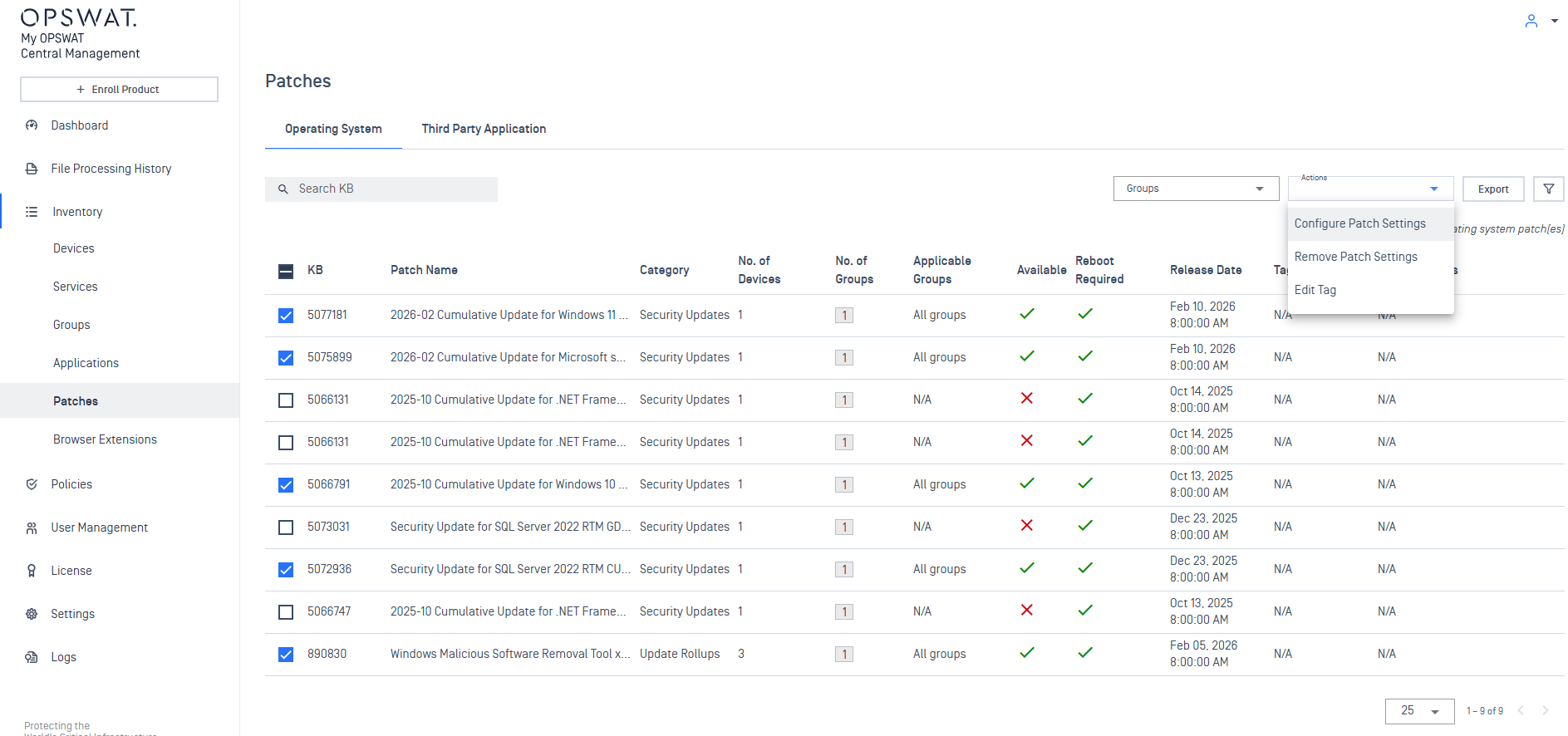The width and height of the screenshot is (1568, 736).
Task: Choose Remove Patch Settings menu option
Action: (x=1355, y=257)
